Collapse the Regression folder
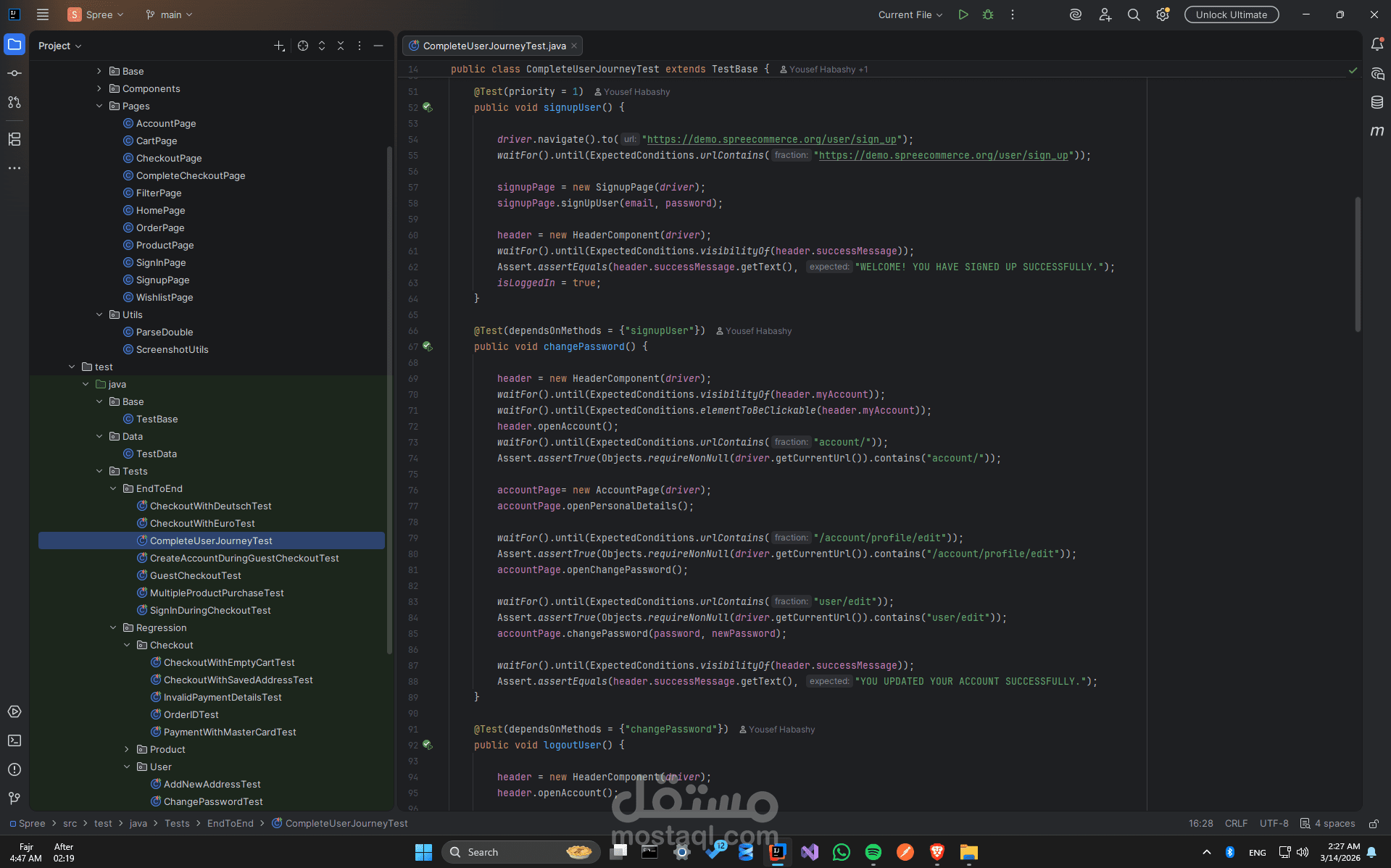This screenshot has width=1391, height=868. (113, 627)
